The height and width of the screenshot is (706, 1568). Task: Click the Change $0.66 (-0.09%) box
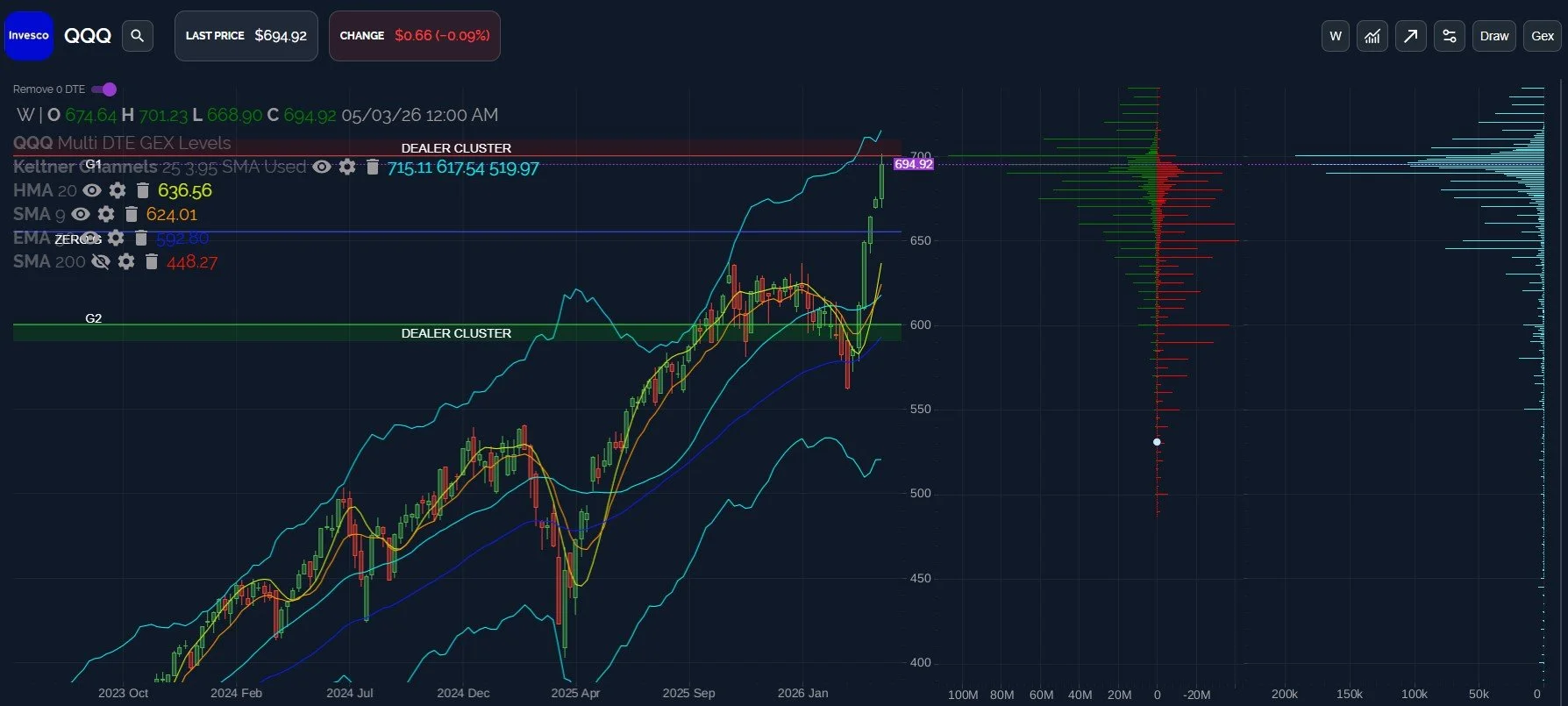click(x=415, y=36)
